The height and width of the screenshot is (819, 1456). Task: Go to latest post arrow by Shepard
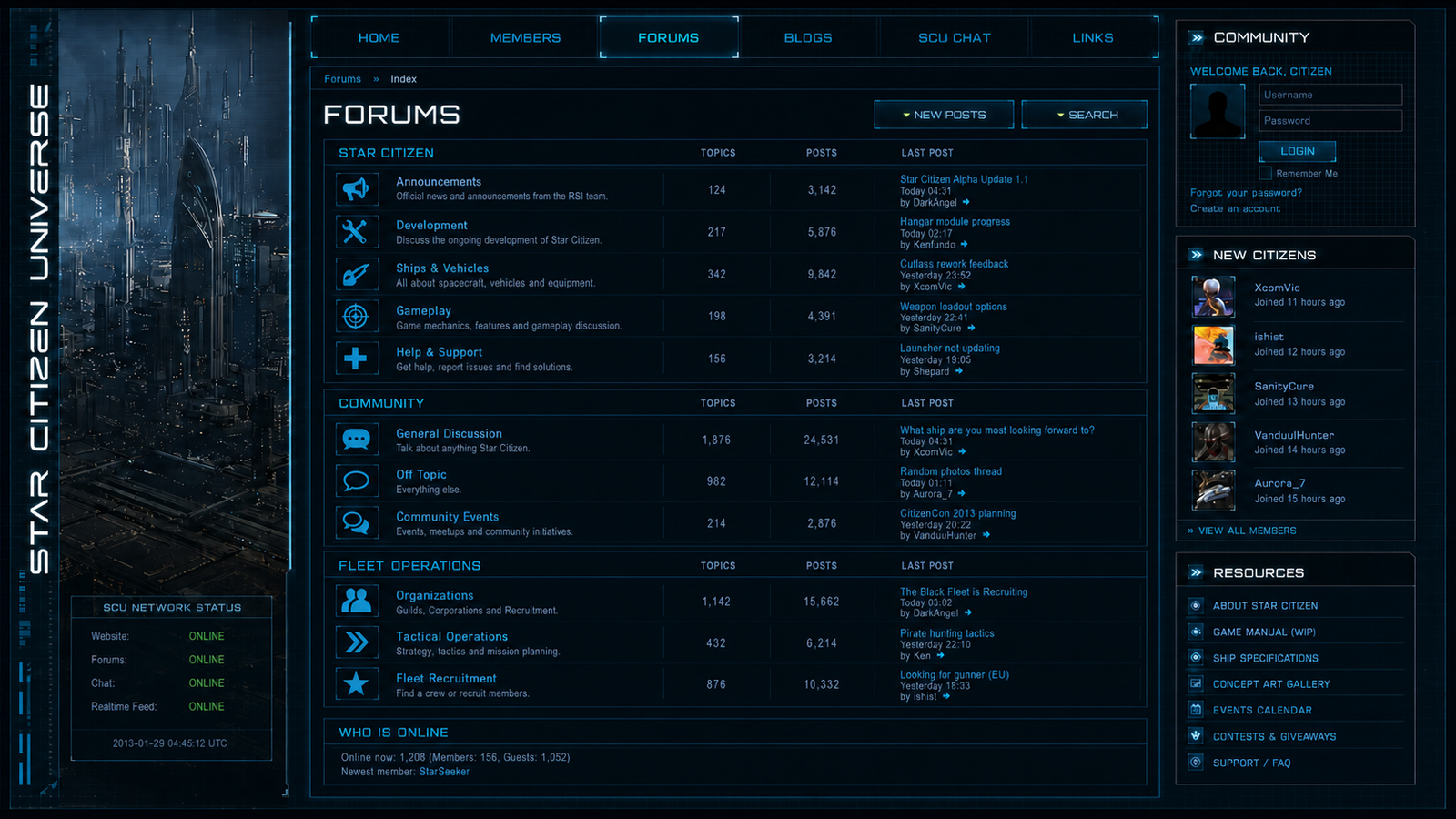click(x=959, y=371)
